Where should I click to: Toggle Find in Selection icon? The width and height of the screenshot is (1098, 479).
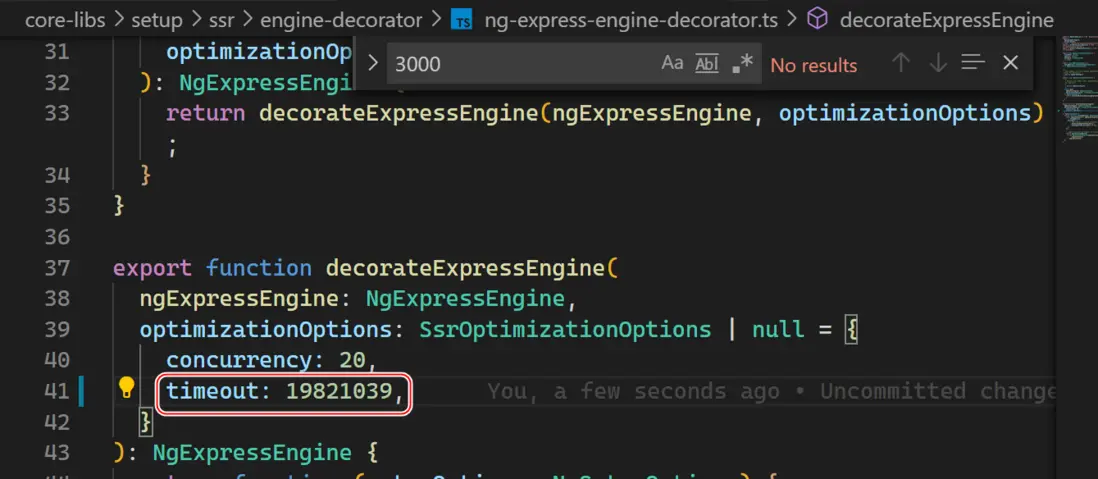click(x=973, y=63)
